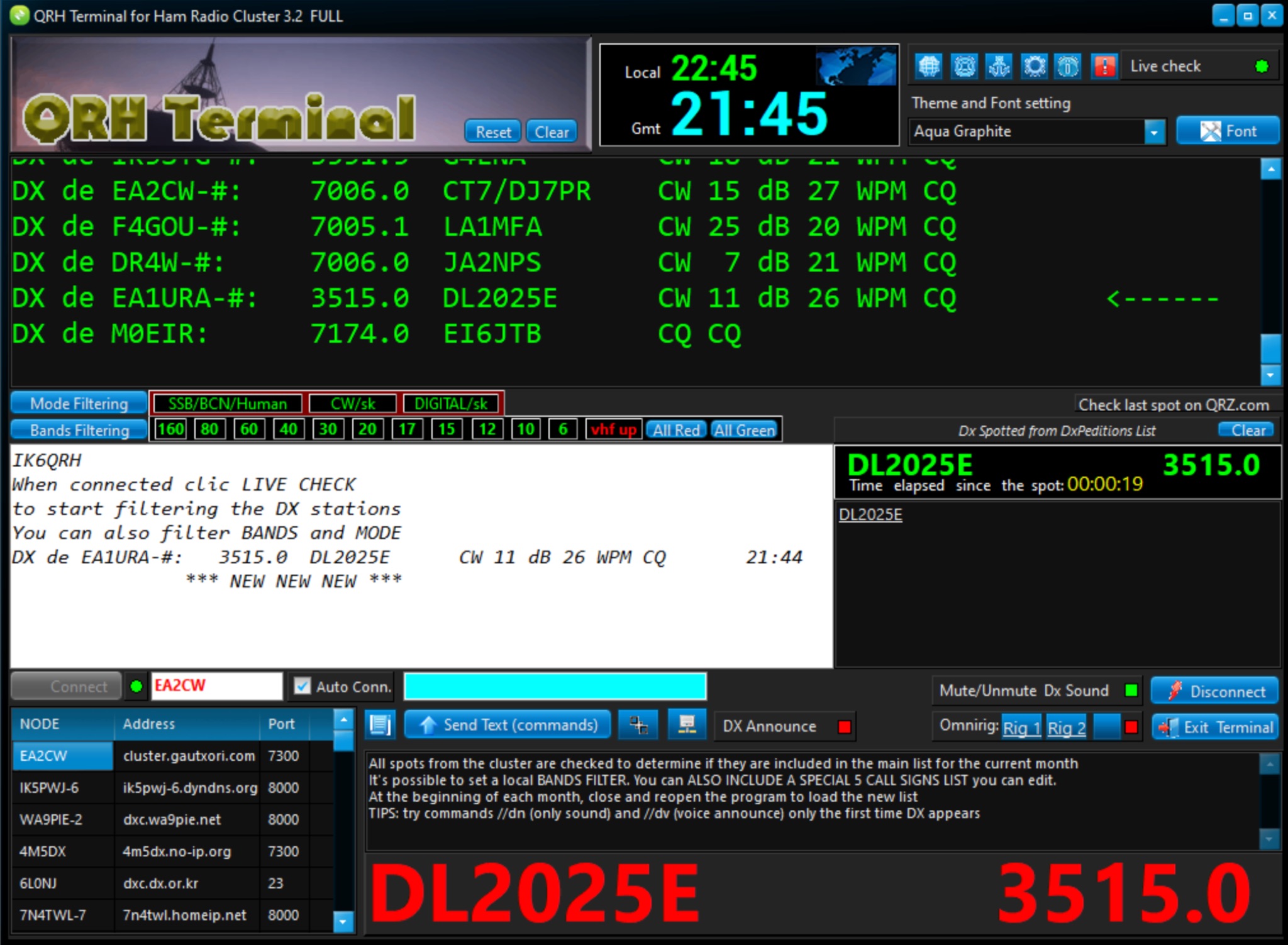This screenshot has height=945, width=1288.
Task: Click the round info icon
Action: pyautogui.click(x=1068, y=66)
